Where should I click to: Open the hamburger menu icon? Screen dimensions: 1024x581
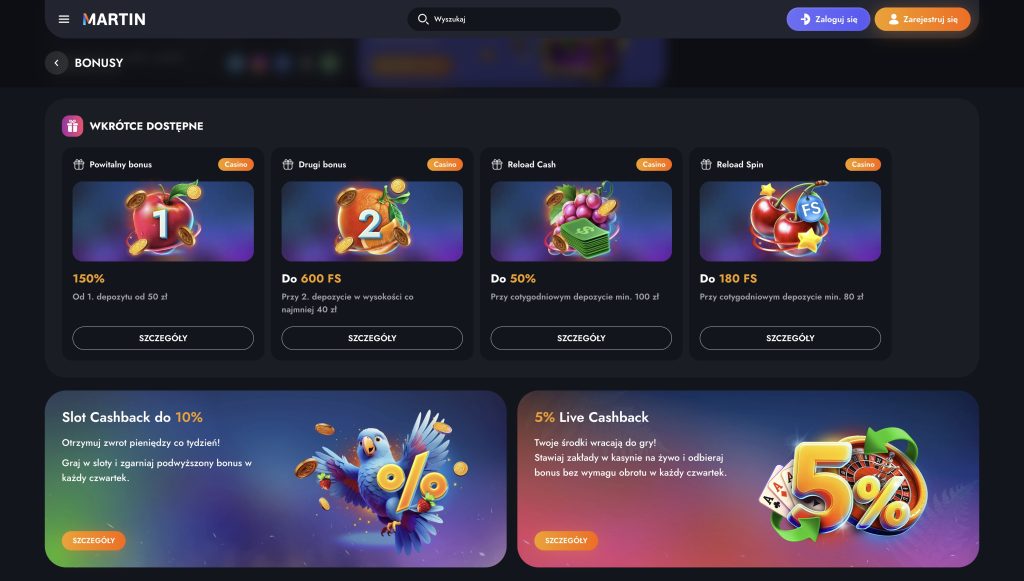pyautogui.click(x=64, y=19)
